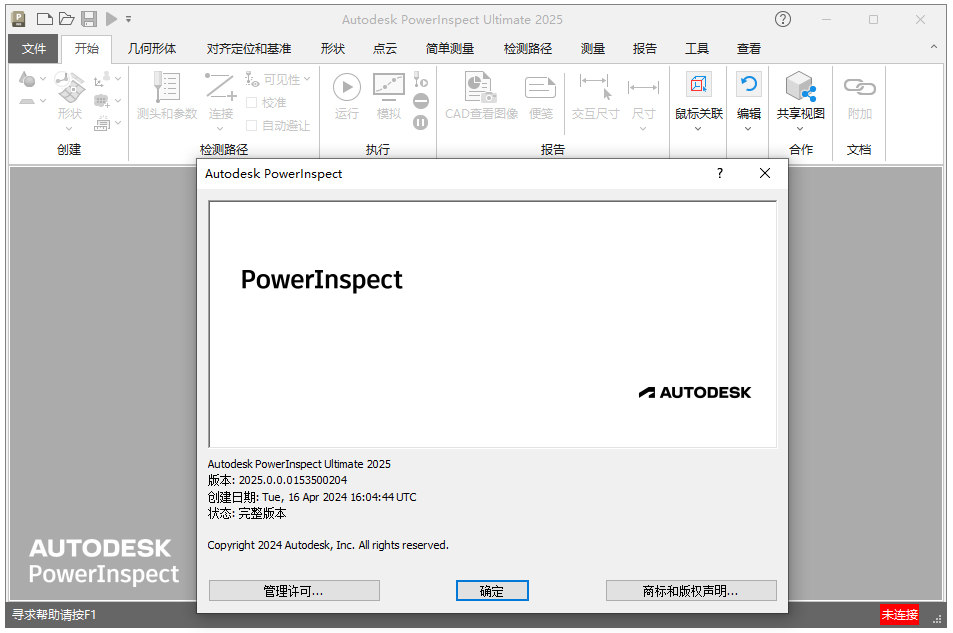
Task: Switch to the 开始 ribbon tab
Action: coord(87,49)
